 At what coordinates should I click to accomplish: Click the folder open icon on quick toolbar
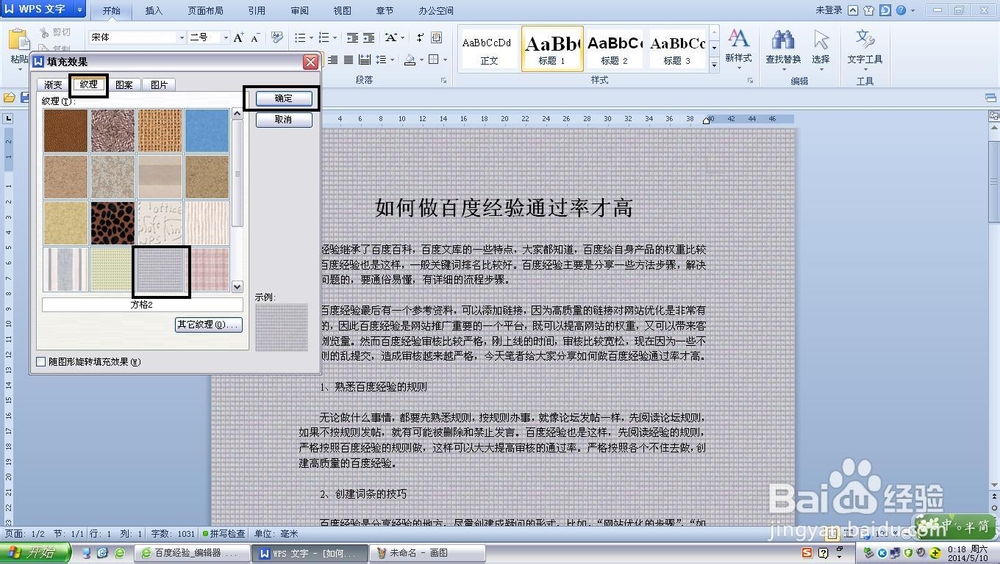coord(9,98)
